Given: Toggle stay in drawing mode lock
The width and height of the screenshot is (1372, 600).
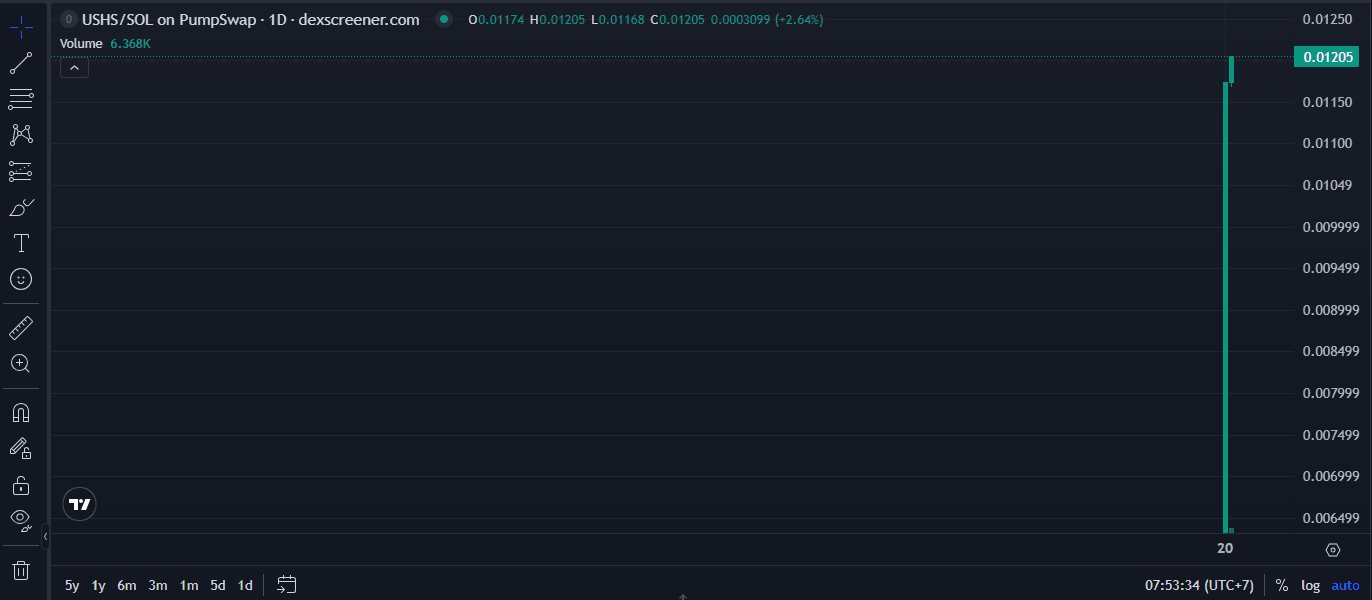Looking at the screenshot, I should click(x=20, y=448).
